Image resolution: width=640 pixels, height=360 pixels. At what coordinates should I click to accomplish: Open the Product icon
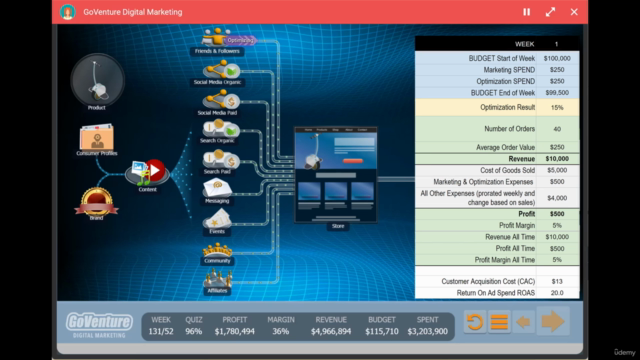point(97,80)
